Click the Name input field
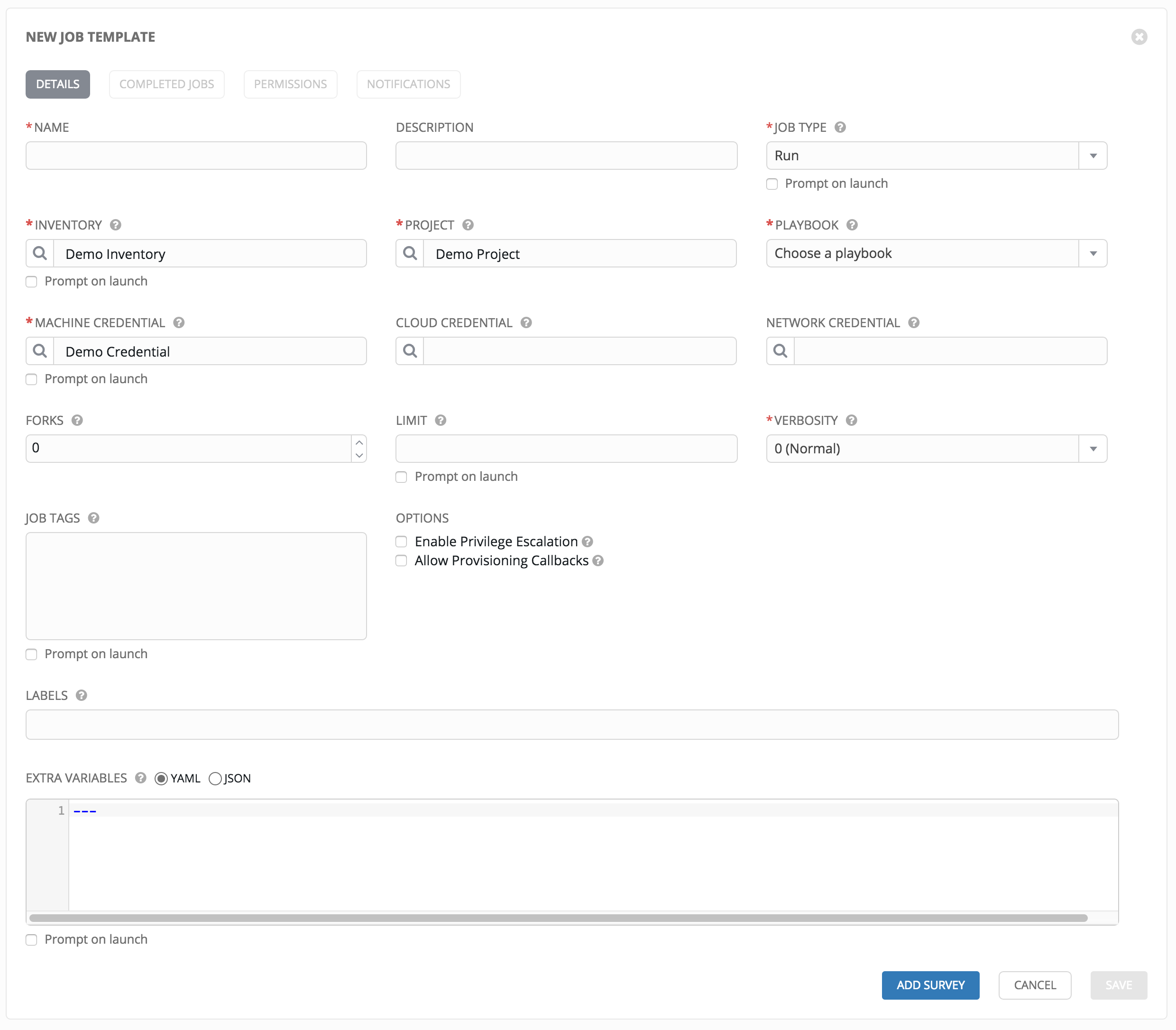 click(x=196, y=155)
